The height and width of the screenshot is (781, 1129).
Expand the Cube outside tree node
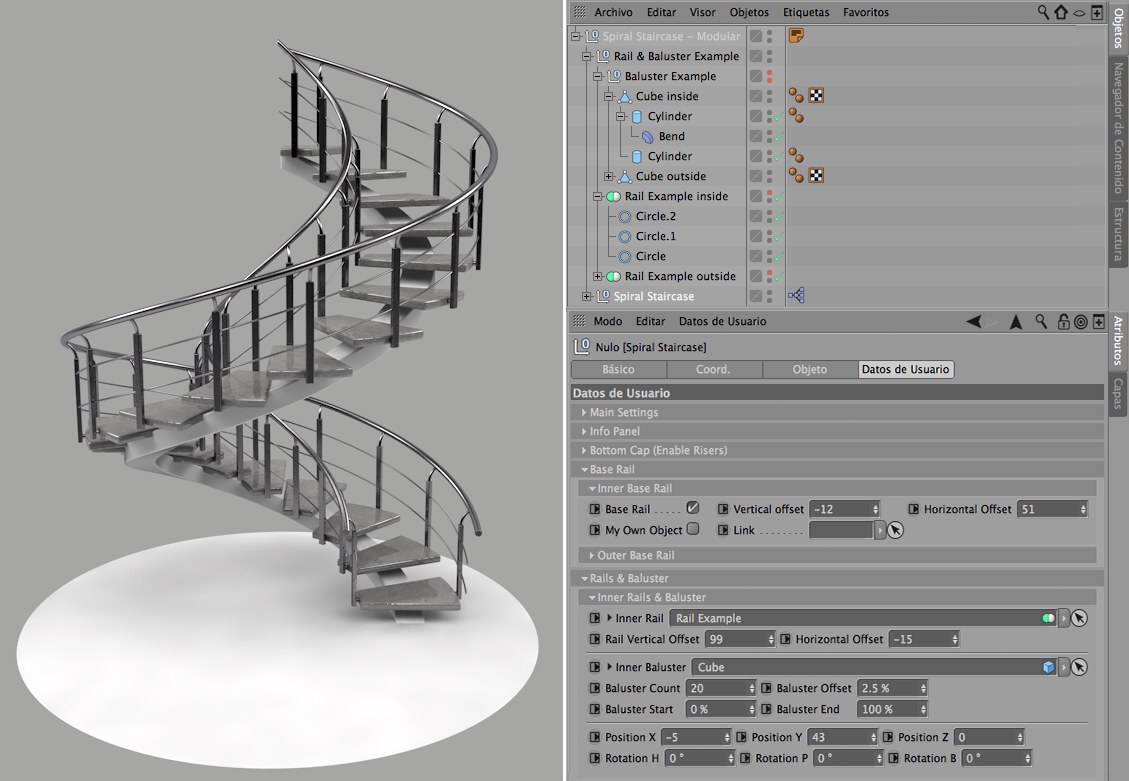609,176
